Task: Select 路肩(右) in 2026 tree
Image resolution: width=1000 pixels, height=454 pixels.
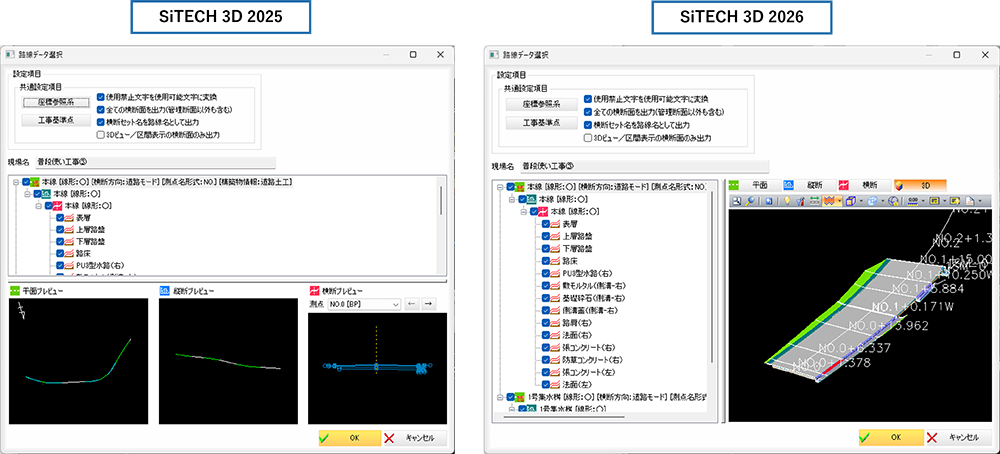Action: click(x=577, y=322)
